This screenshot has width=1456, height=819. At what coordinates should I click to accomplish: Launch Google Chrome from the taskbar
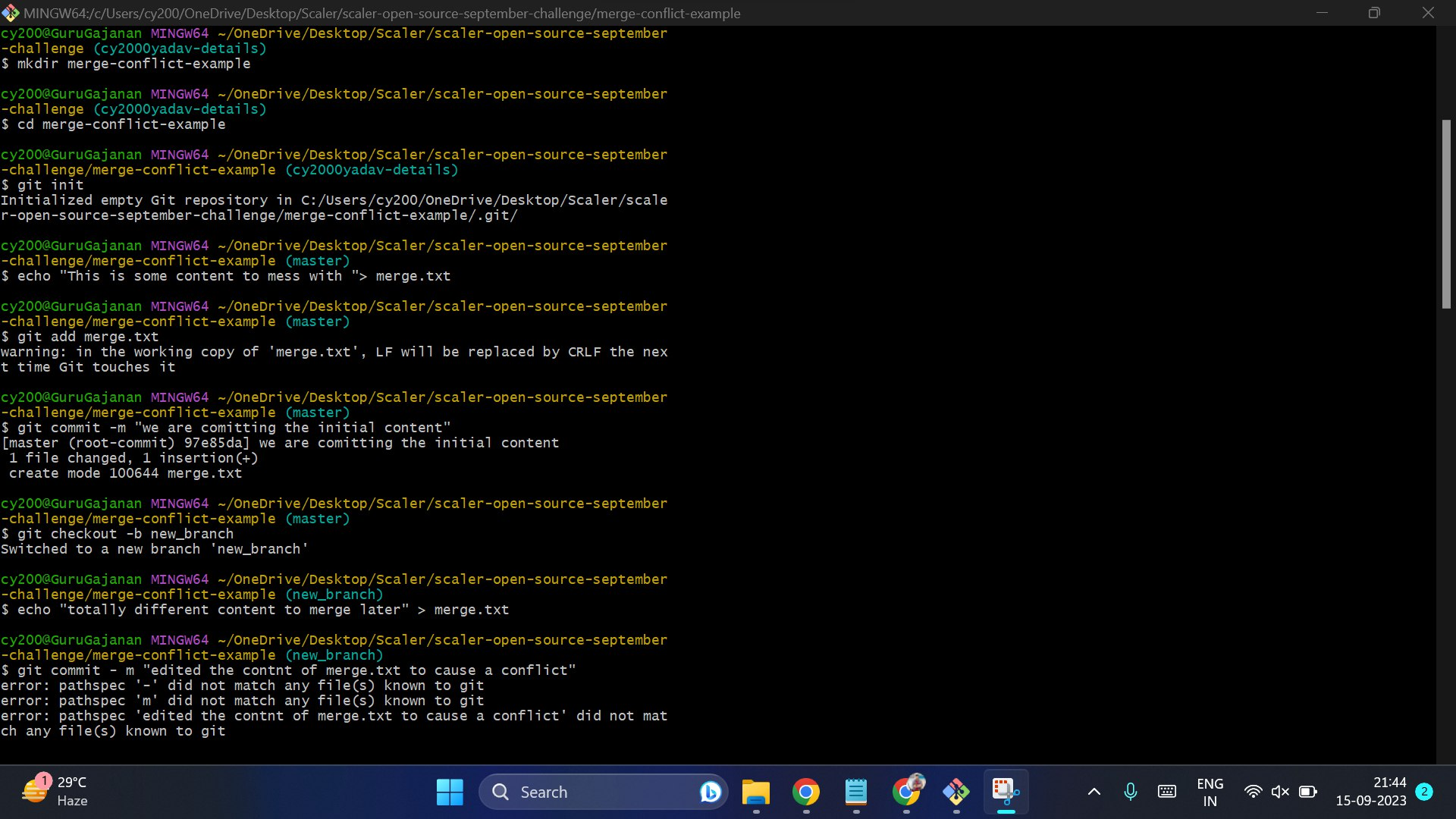806,791
